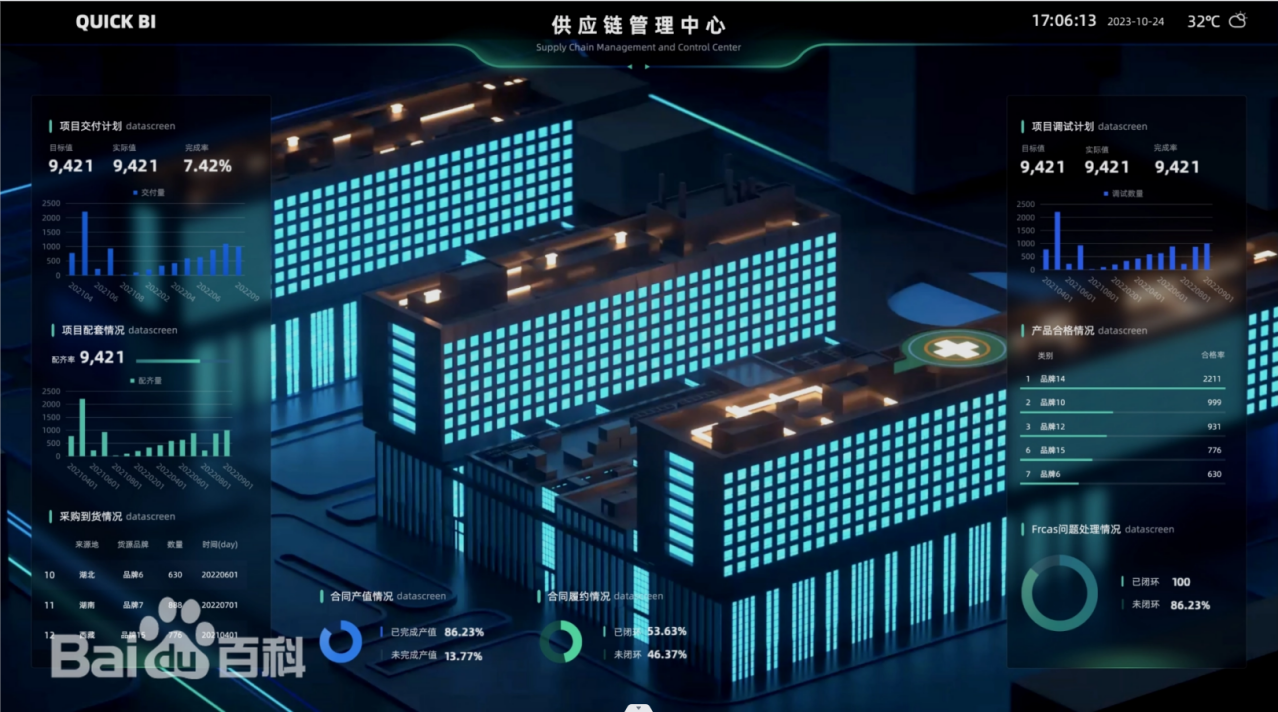Screen dimensions: 1278x712
Task: Click the weather cloud icon in the header
Action: [x=1238, y=20]
